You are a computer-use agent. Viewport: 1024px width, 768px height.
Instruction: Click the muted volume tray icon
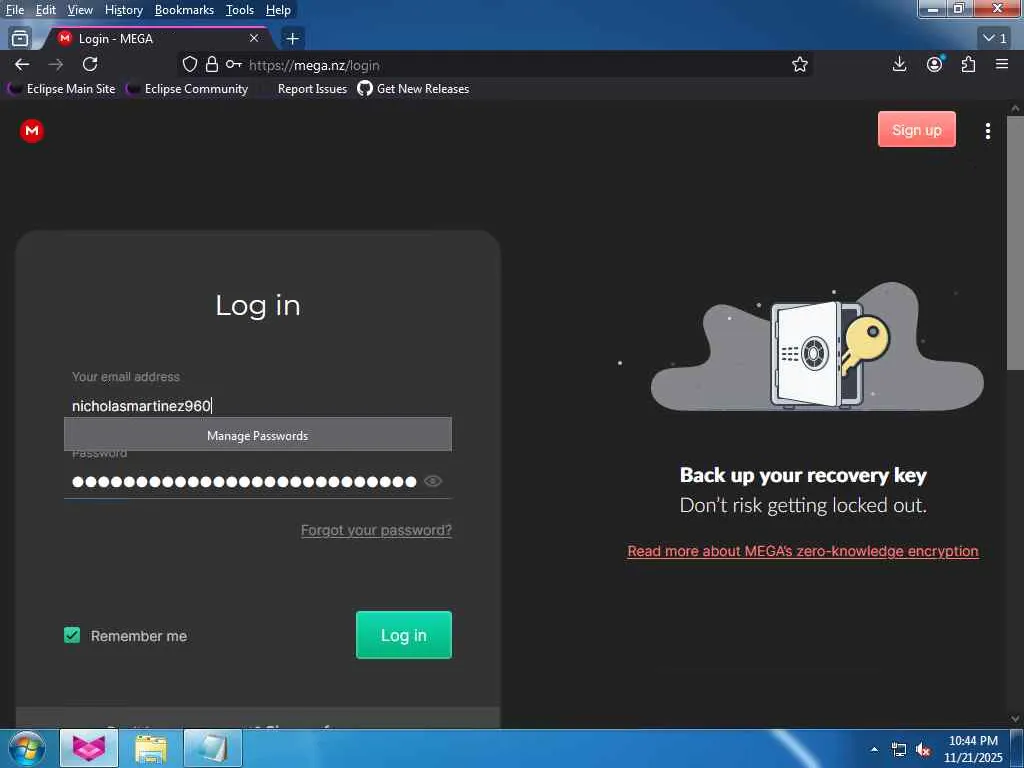point(923,750)
